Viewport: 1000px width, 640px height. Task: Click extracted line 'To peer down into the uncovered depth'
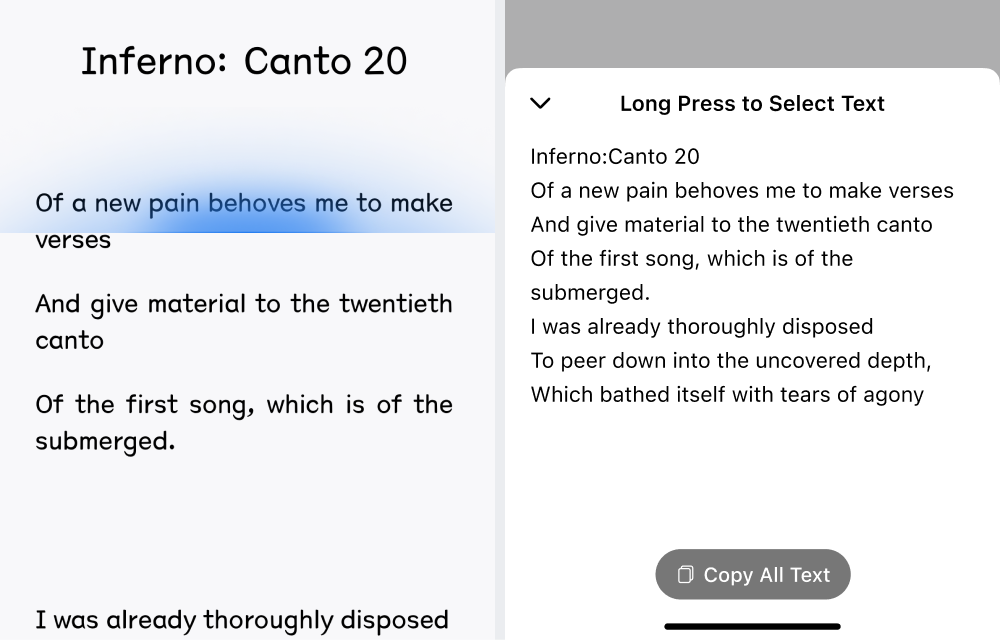tap(731, 361)
